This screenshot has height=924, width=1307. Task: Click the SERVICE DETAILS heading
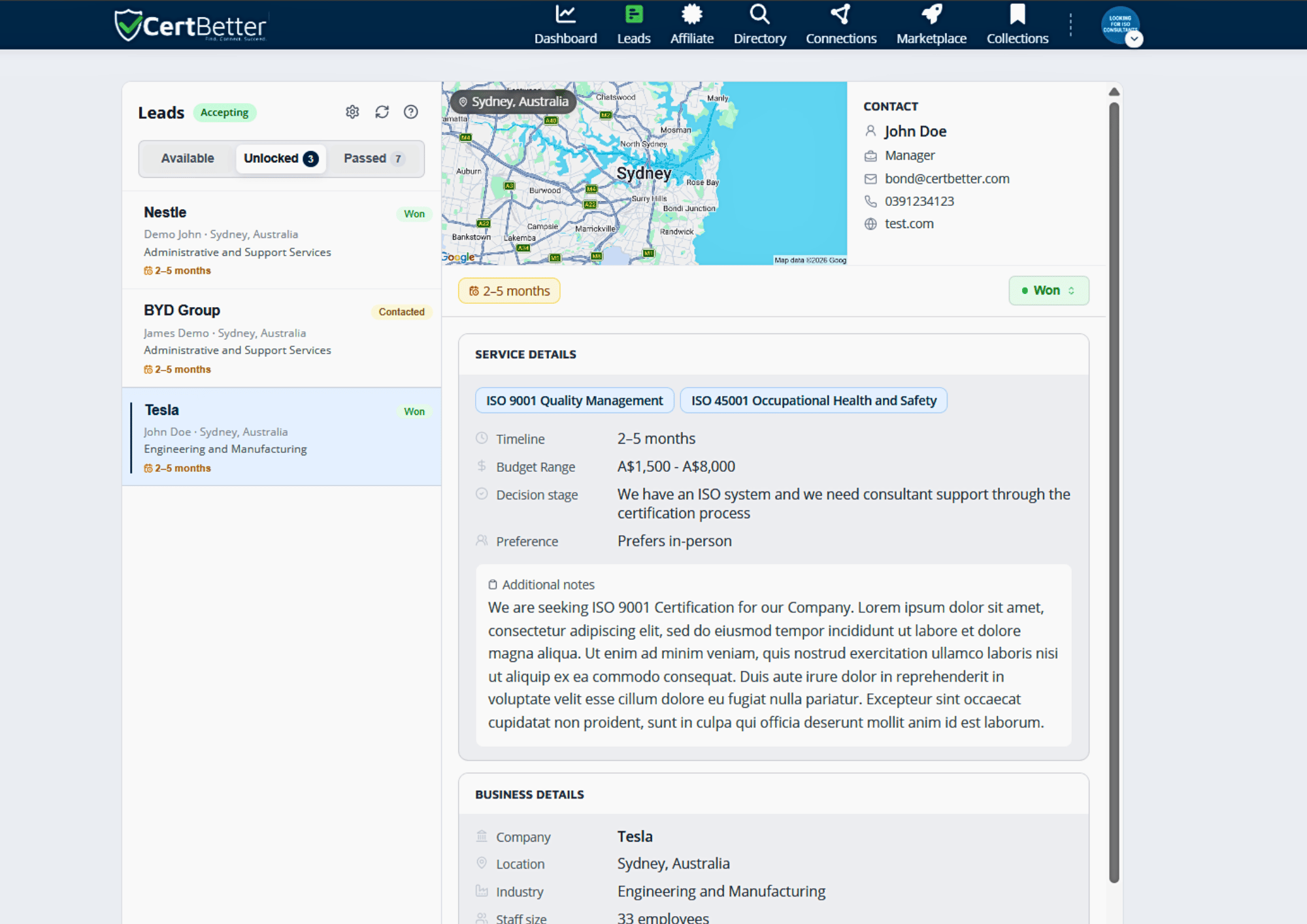click(x=525, y=354)
